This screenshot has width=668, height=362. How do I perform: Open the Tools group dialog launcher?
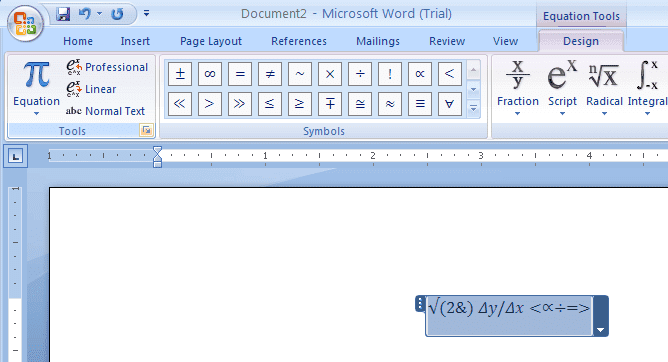tap(146, 130)
